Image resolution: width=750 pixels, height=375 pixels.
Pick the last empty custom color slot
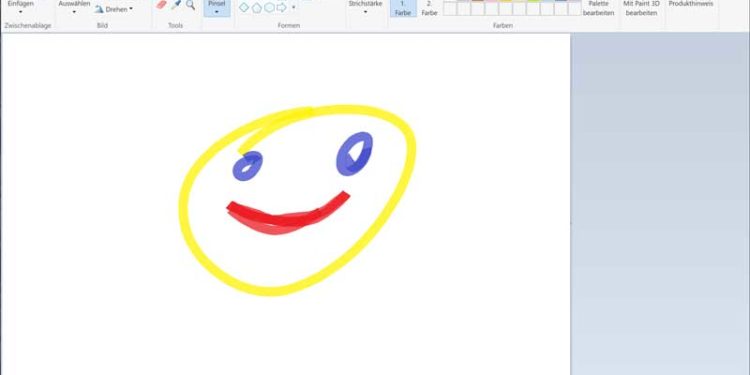coord(574,9)
